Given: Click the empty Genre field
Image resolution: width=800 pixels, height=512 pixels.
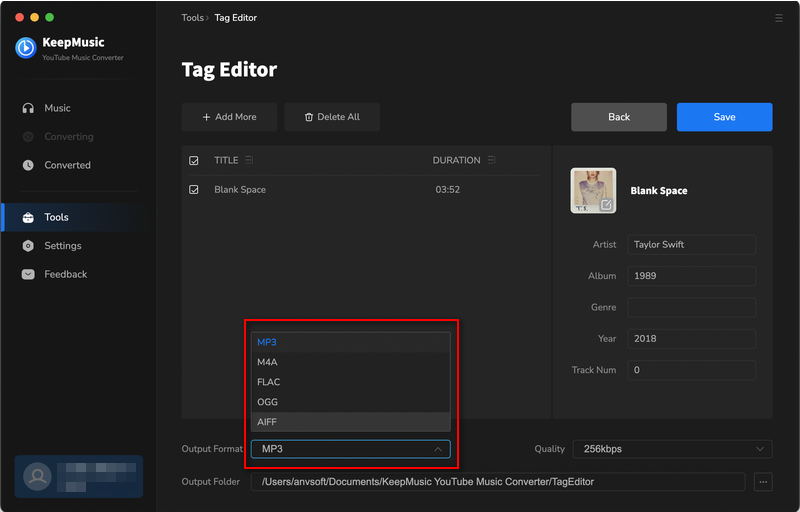Looking at the screenshot, I should coord(691,308).
